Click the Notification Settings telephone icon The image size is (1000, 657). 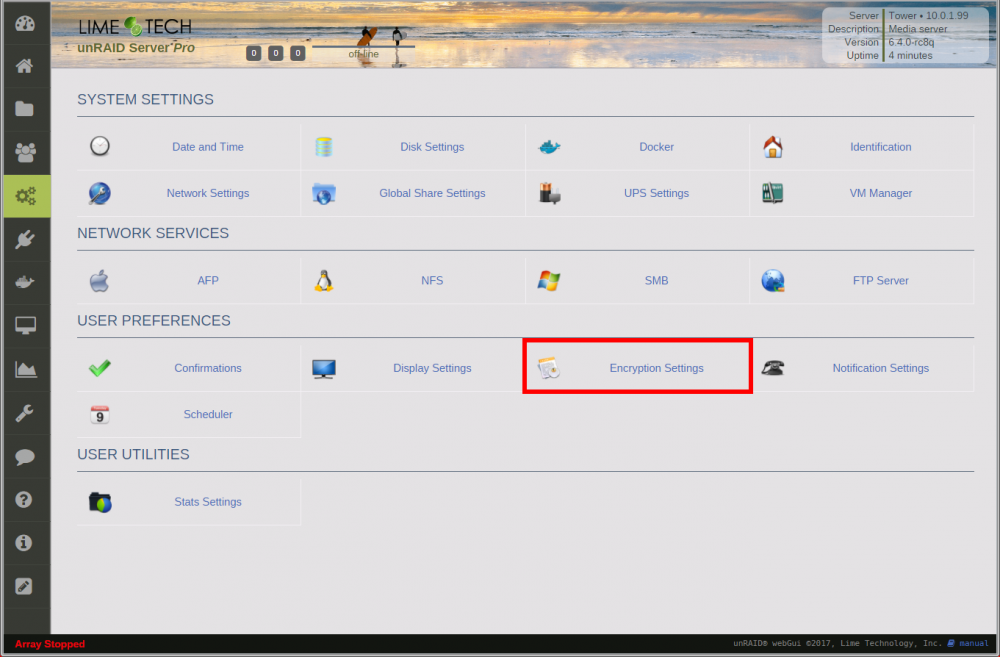(x=773, y=368)
